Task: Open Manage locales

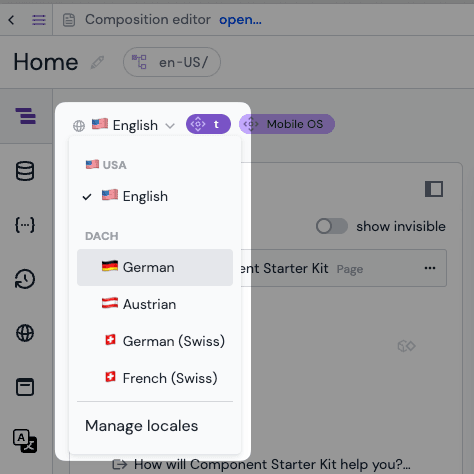Action: coord(142,426)
